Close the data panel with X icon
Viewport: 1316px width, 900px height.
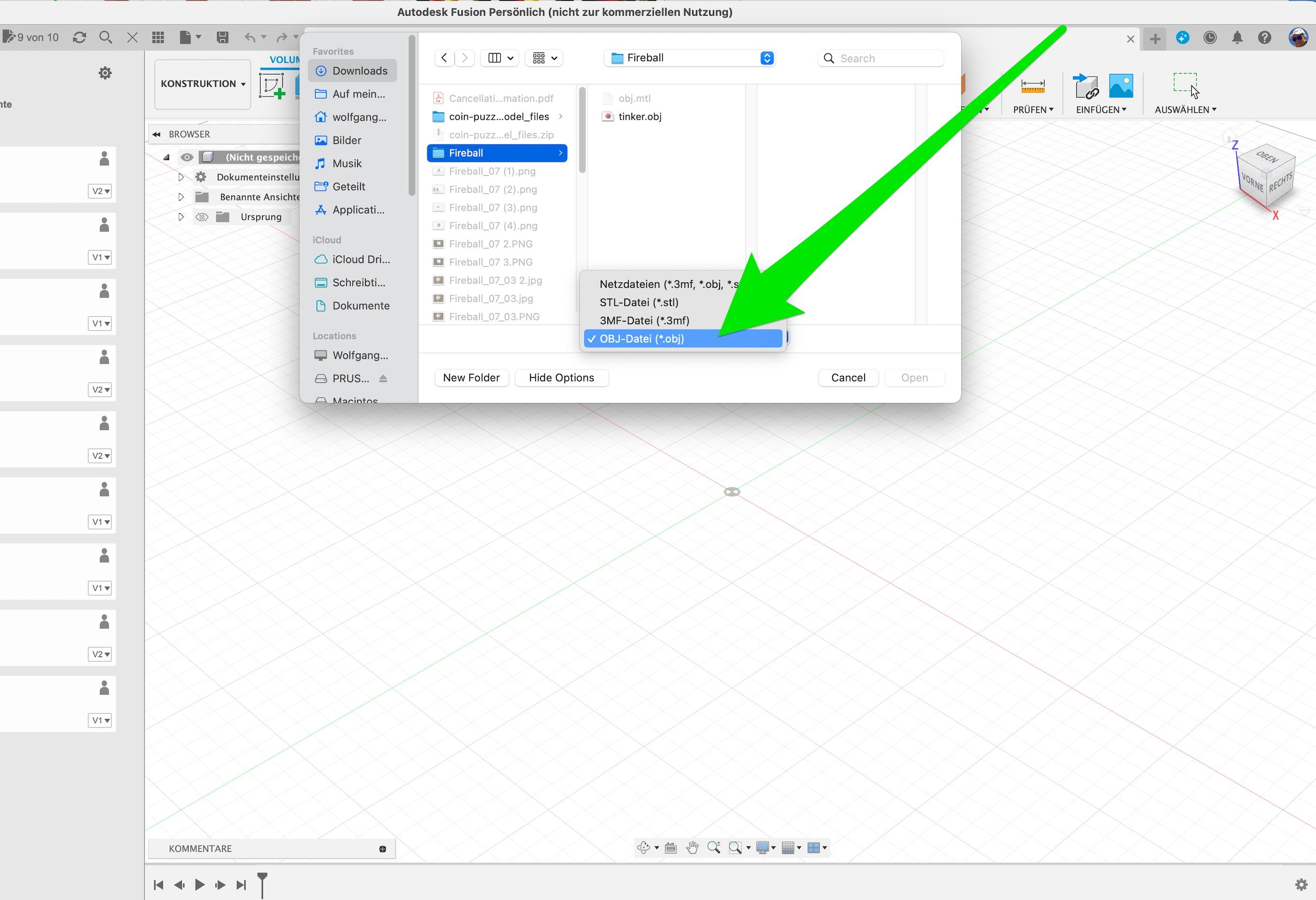tap(133, 37)
